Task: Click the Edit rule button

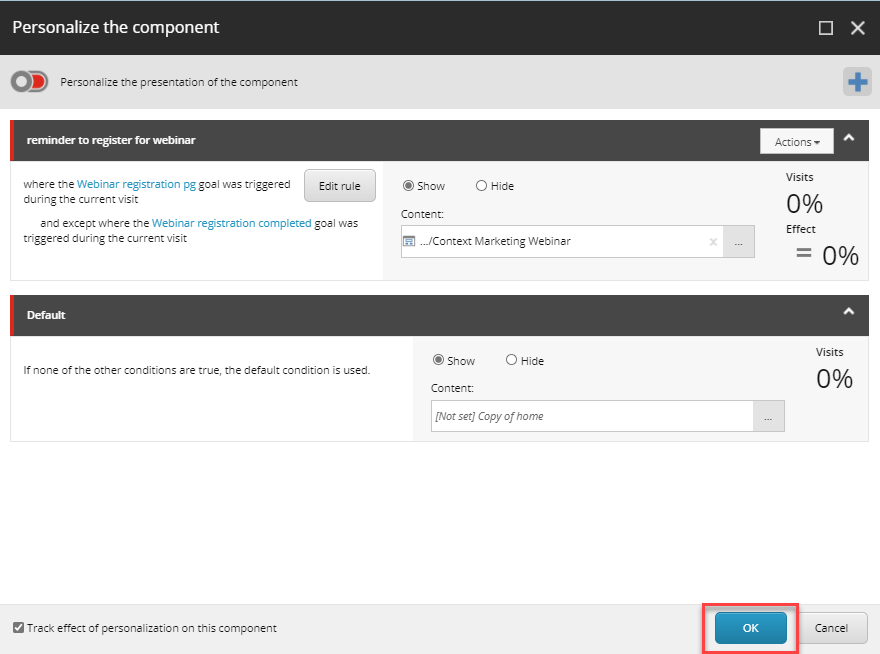Action: tap(340, 186)
